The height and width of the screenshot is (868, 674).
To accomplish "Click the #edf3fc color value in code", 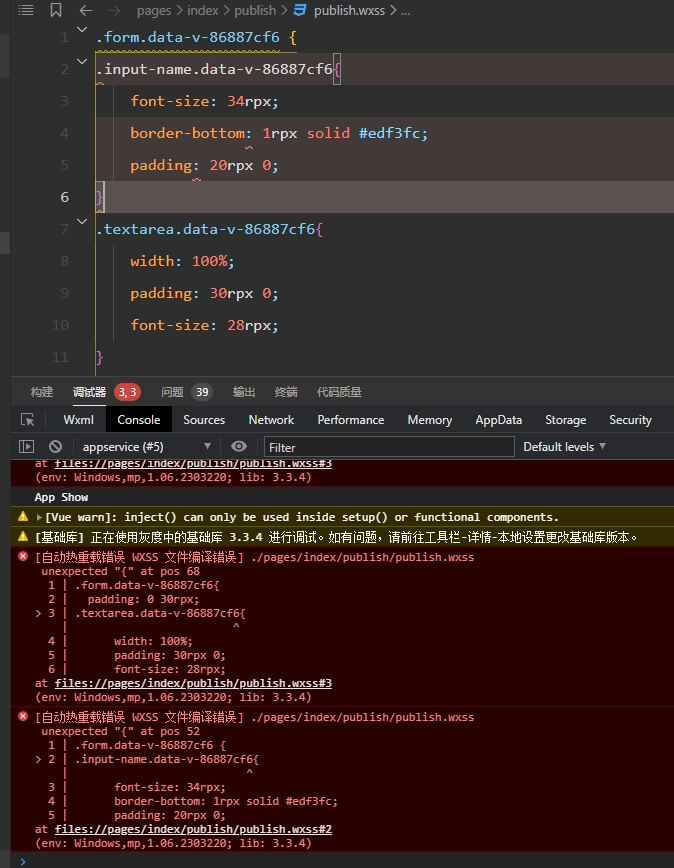I will pyautogui.click(x=390, y=133).
